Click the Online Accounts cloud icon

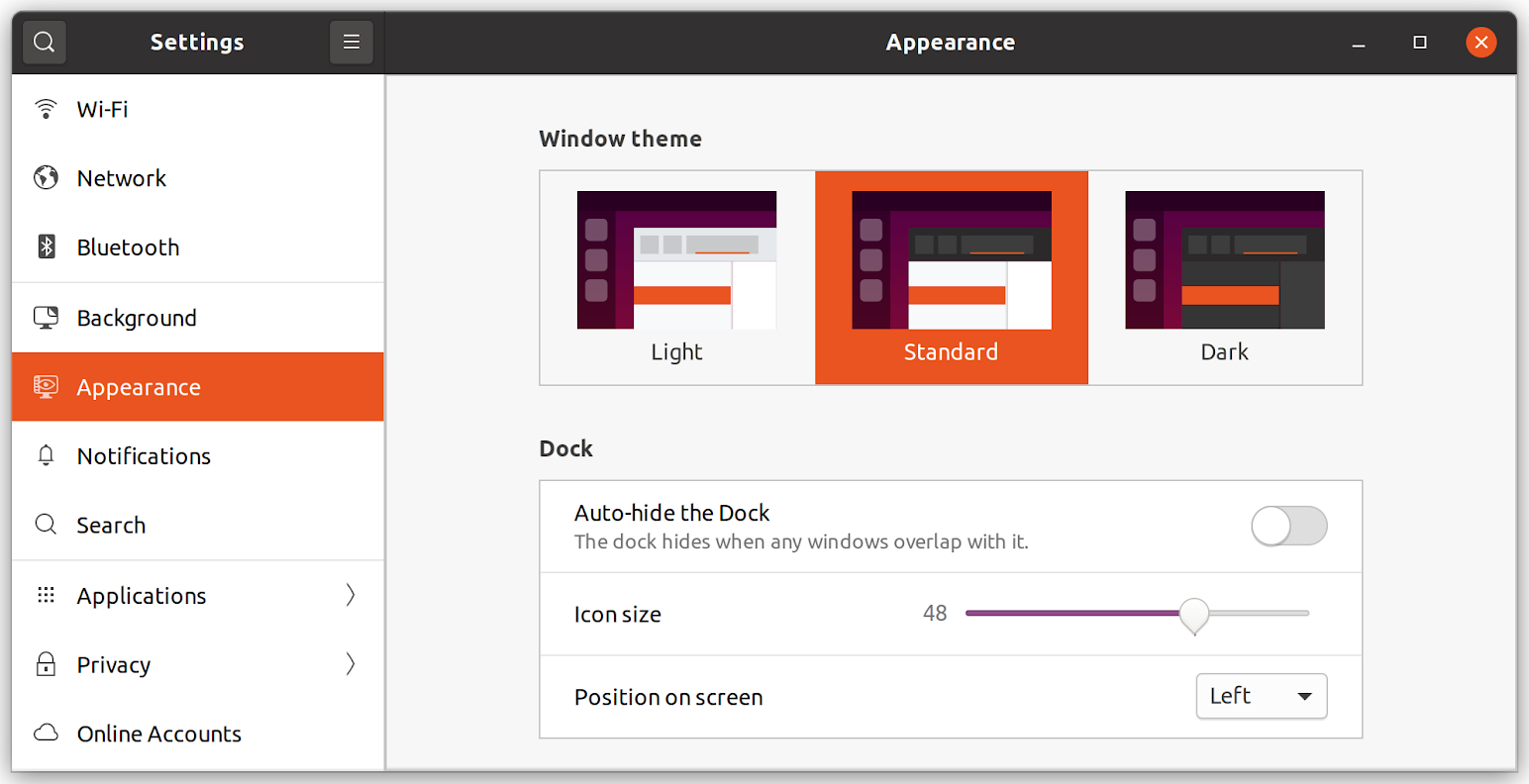point(46,734)
